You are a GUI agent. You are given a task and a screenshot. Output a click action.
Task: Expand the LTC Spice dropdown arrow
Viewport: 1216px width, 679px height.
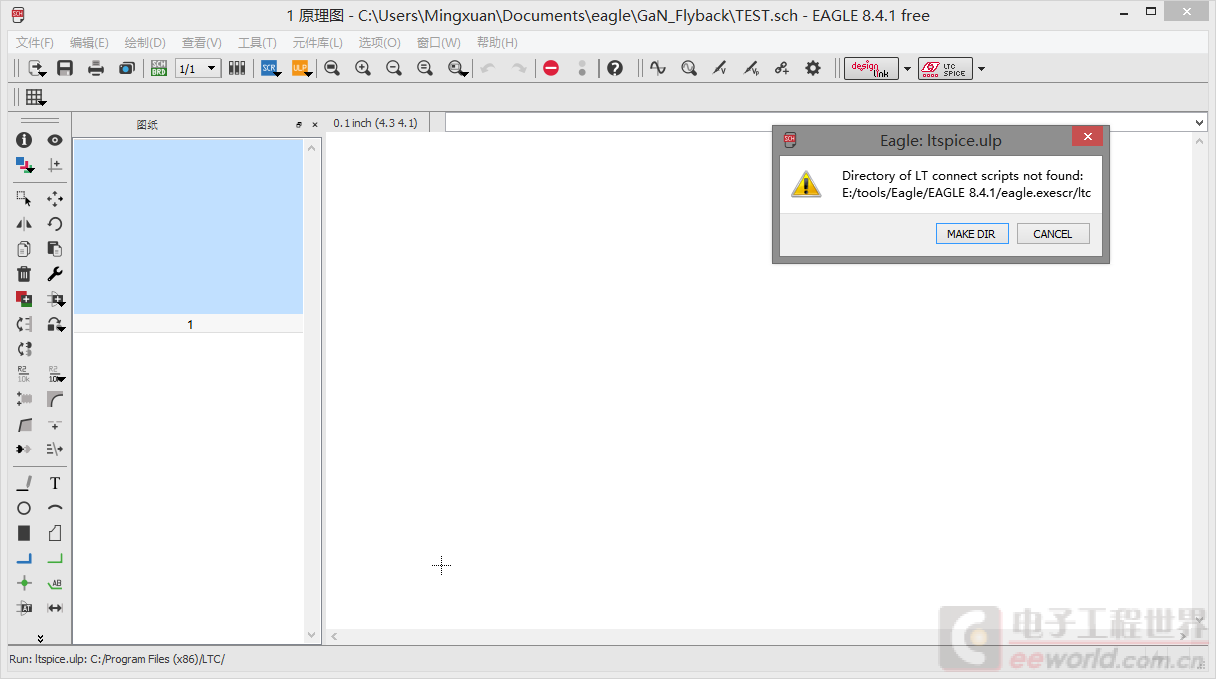981,69
